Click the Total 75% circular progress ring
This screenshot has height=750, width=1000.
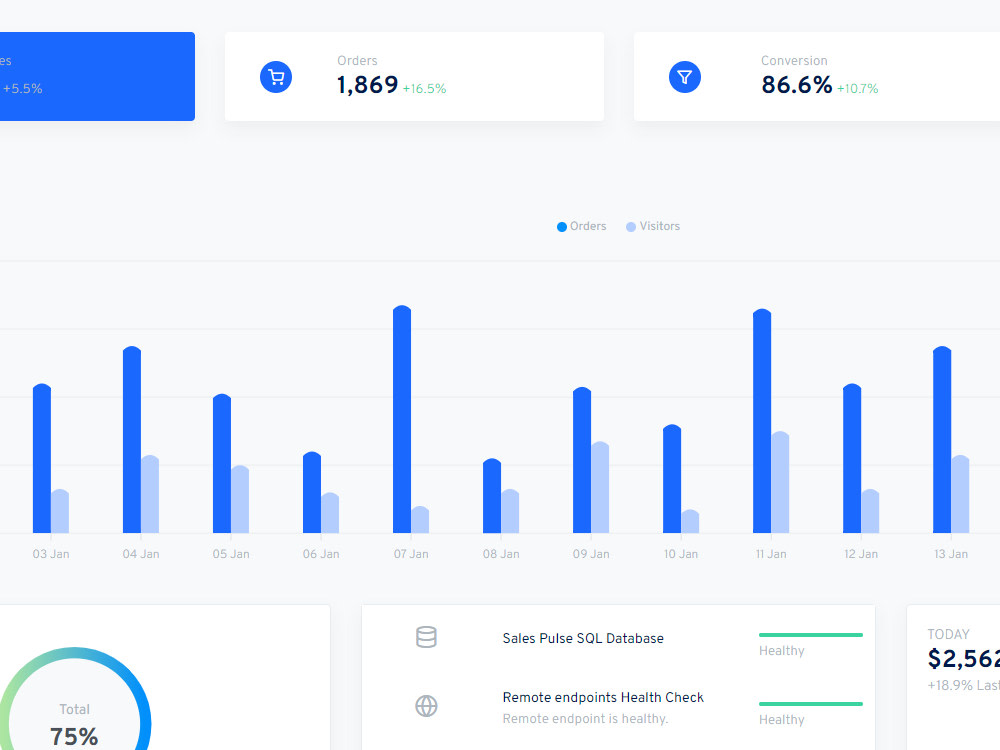pyautogui.click(x=74, y=698)
